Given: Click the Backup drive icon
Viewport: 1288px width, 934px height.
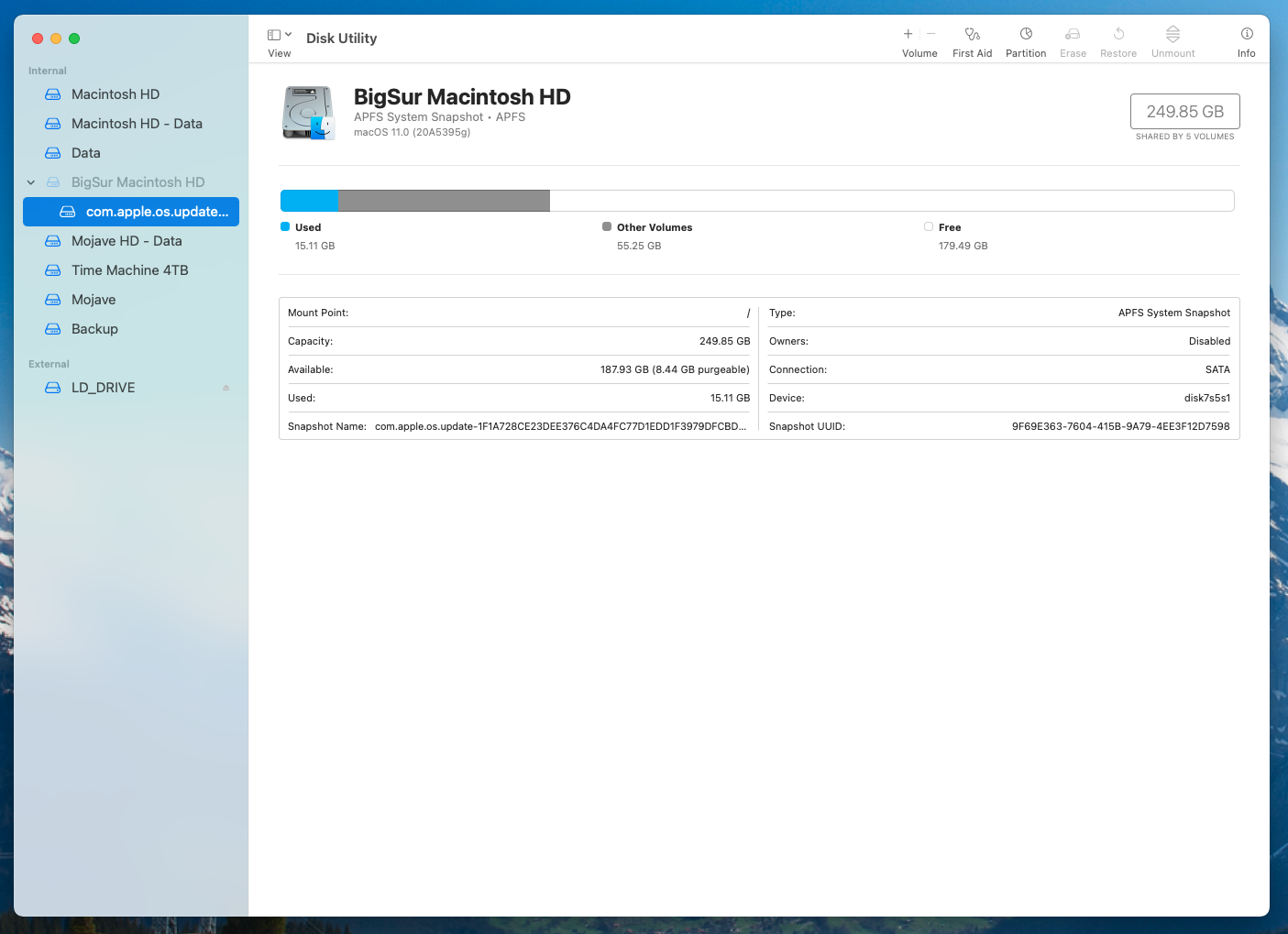Looking at the screenshot, I should (x=53, y=329).
